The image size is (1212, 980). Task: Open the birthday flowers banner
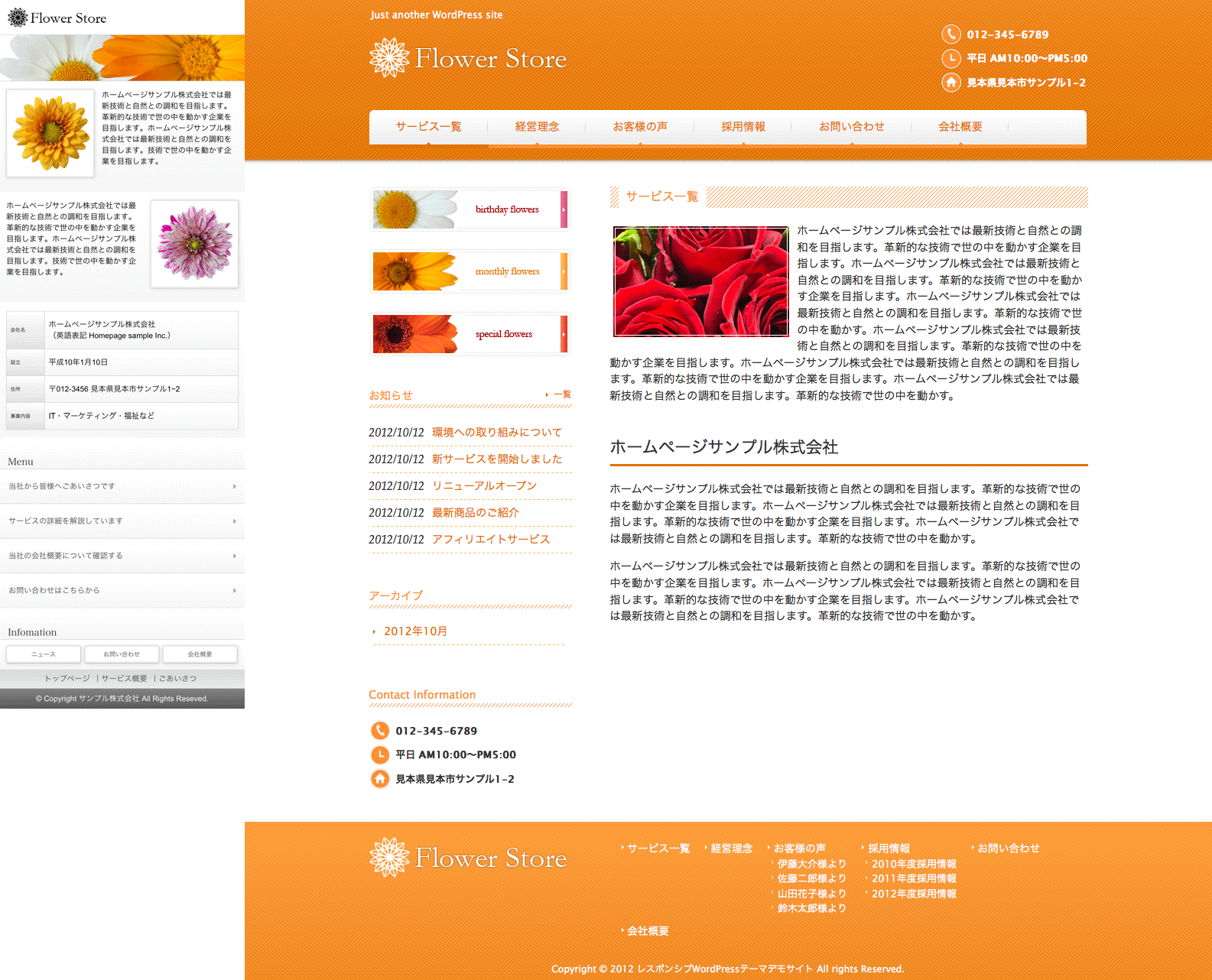pyautogui.click(x=470, y=209)
